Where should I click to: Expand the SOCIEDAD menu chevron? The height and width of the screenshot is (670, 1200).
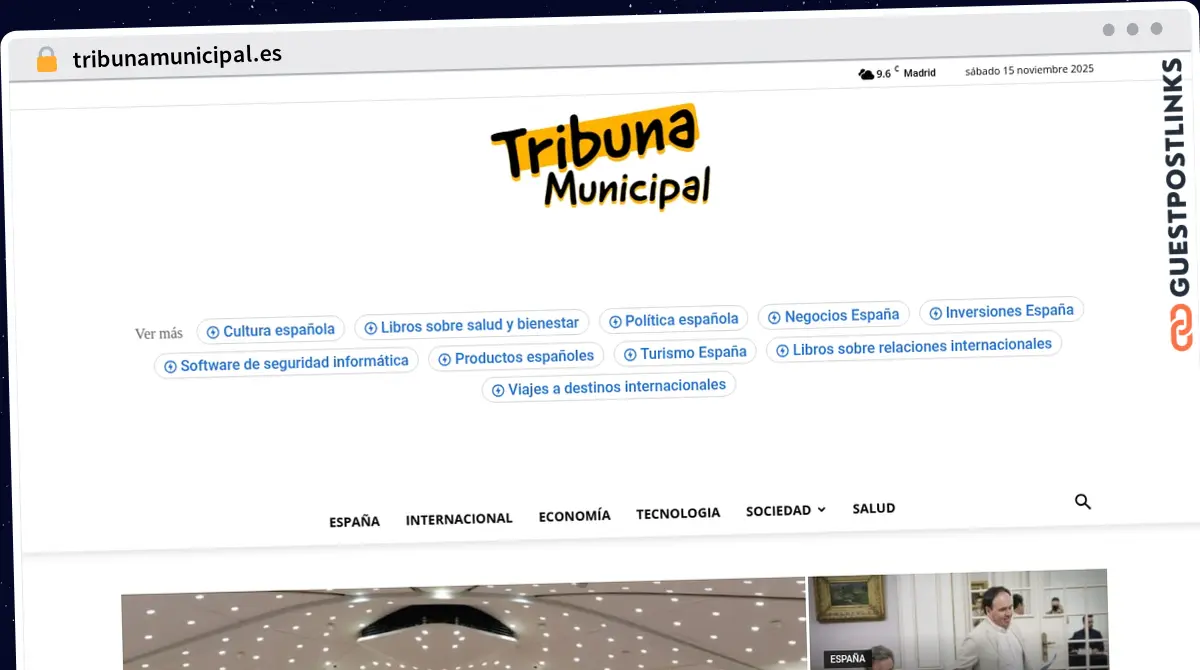[822, 510]
